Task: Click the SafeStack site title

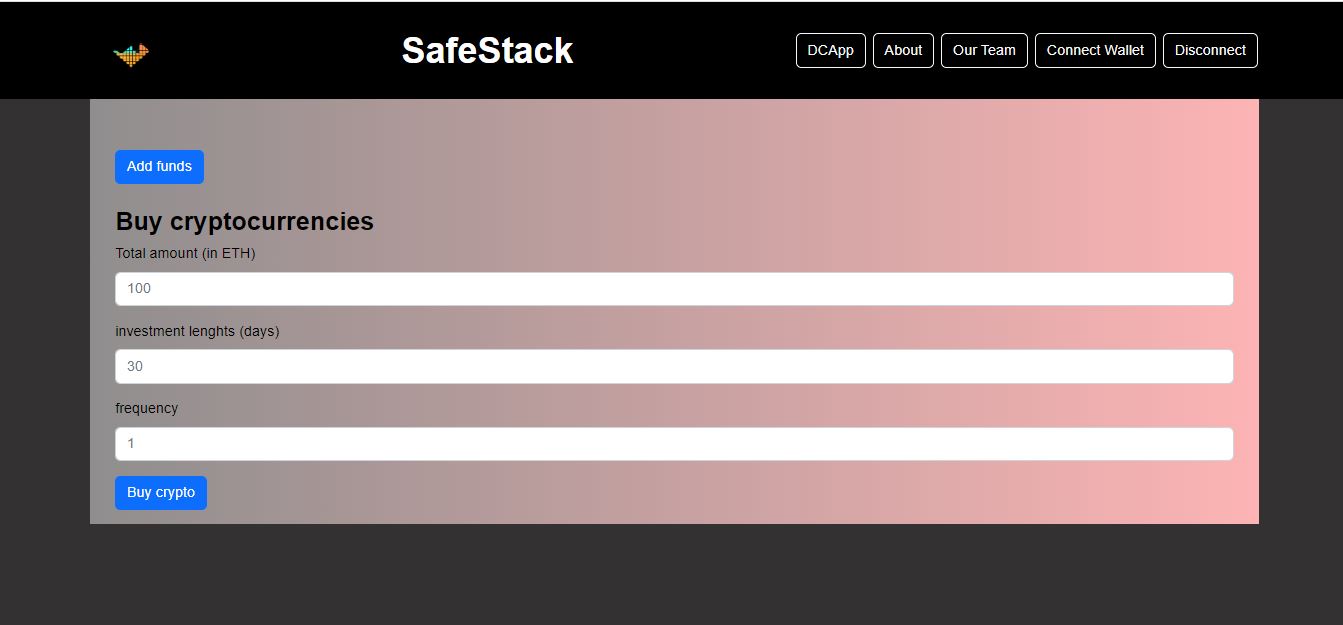Action: click(487, 51)
